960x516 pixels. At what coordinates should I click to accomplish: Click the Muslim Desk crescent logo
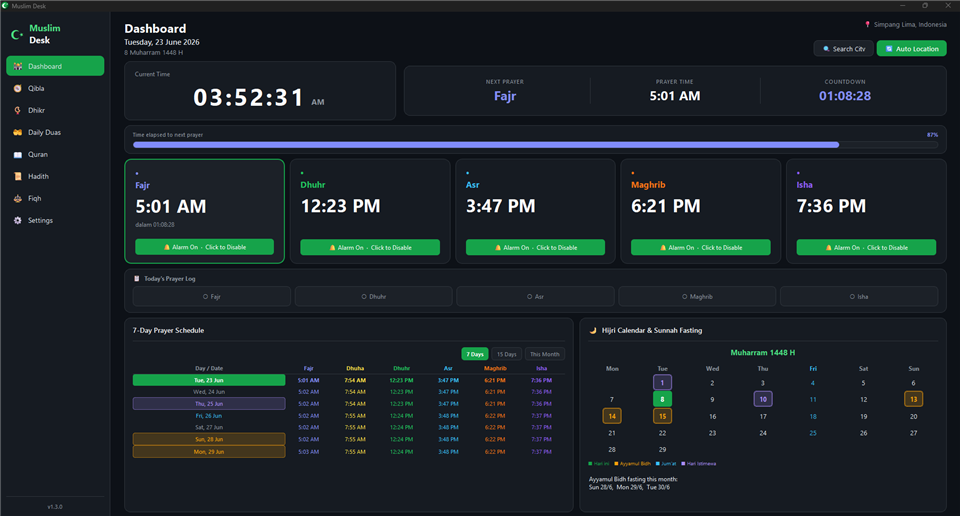click(x=17, y=35)
